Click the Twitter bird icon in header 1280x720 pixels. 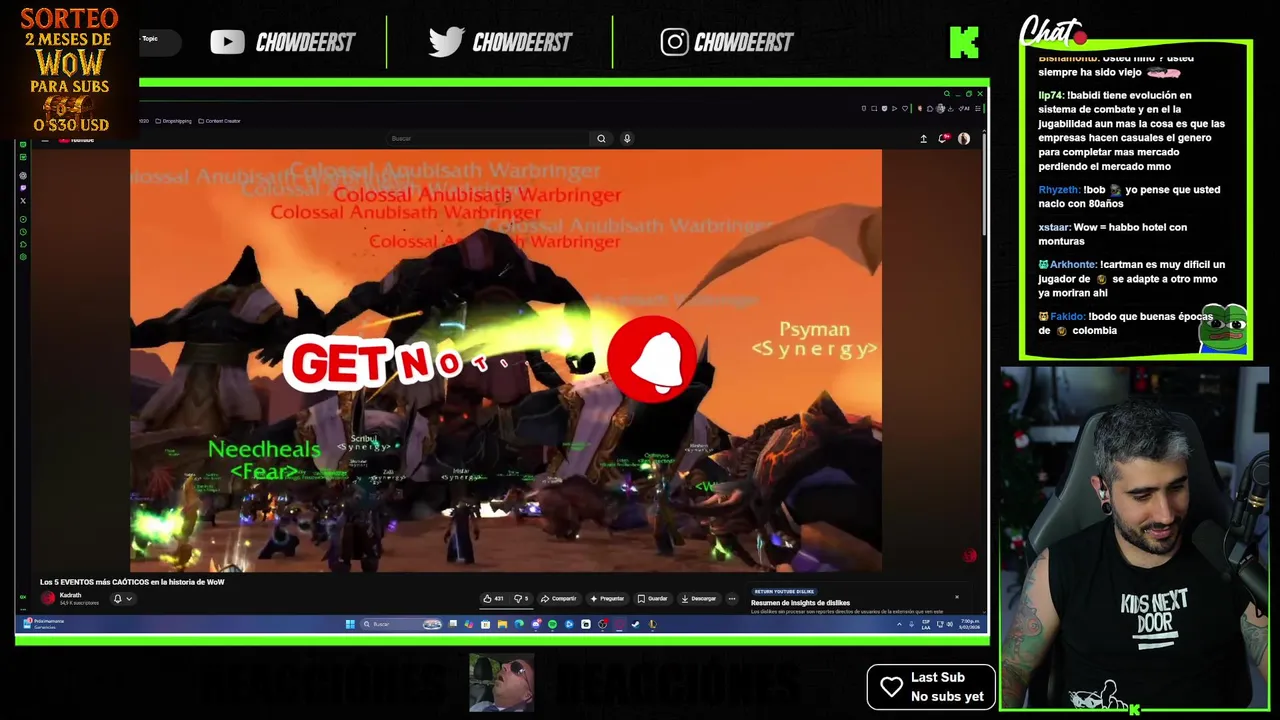click(446, 41)
